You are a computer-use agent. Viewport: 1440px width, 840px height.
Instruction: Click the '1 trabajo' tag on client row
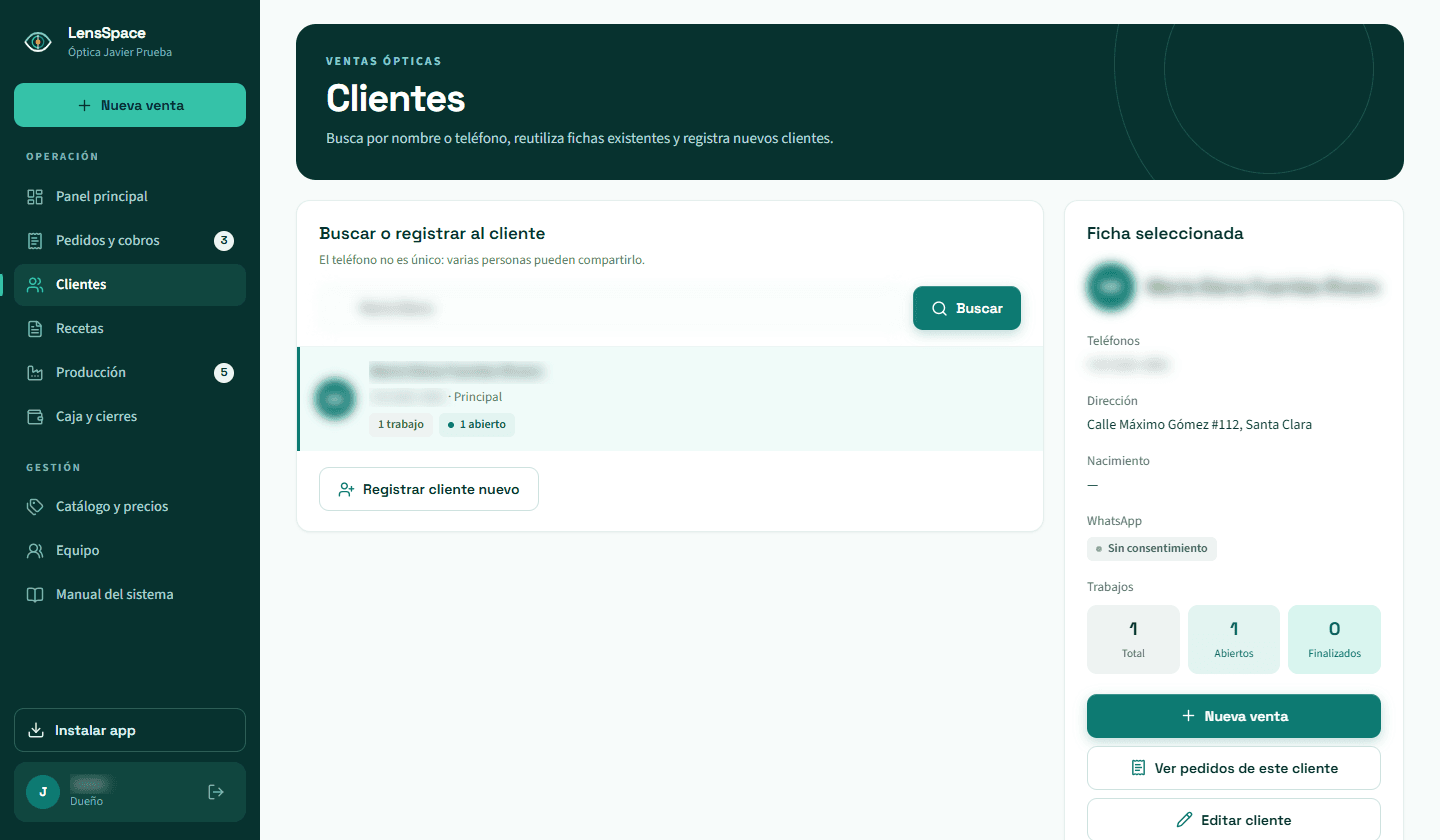[401, 425]
